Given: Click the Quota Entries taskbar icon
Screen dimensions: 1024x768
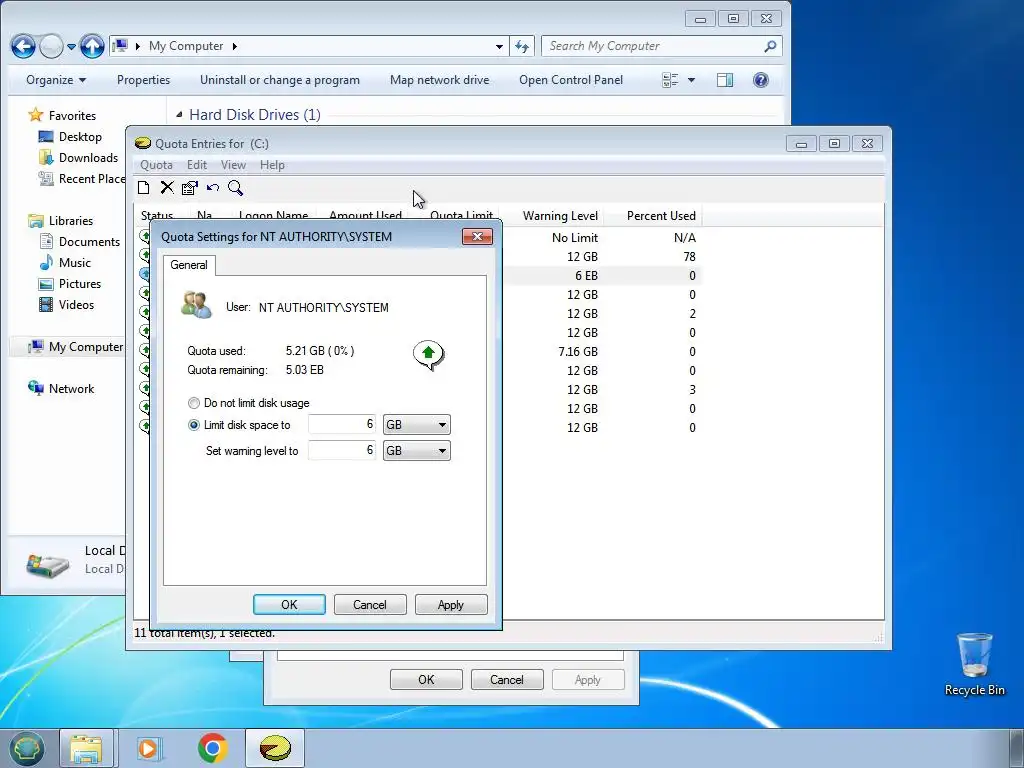Looking at the screenshot, I should [275, 748].
